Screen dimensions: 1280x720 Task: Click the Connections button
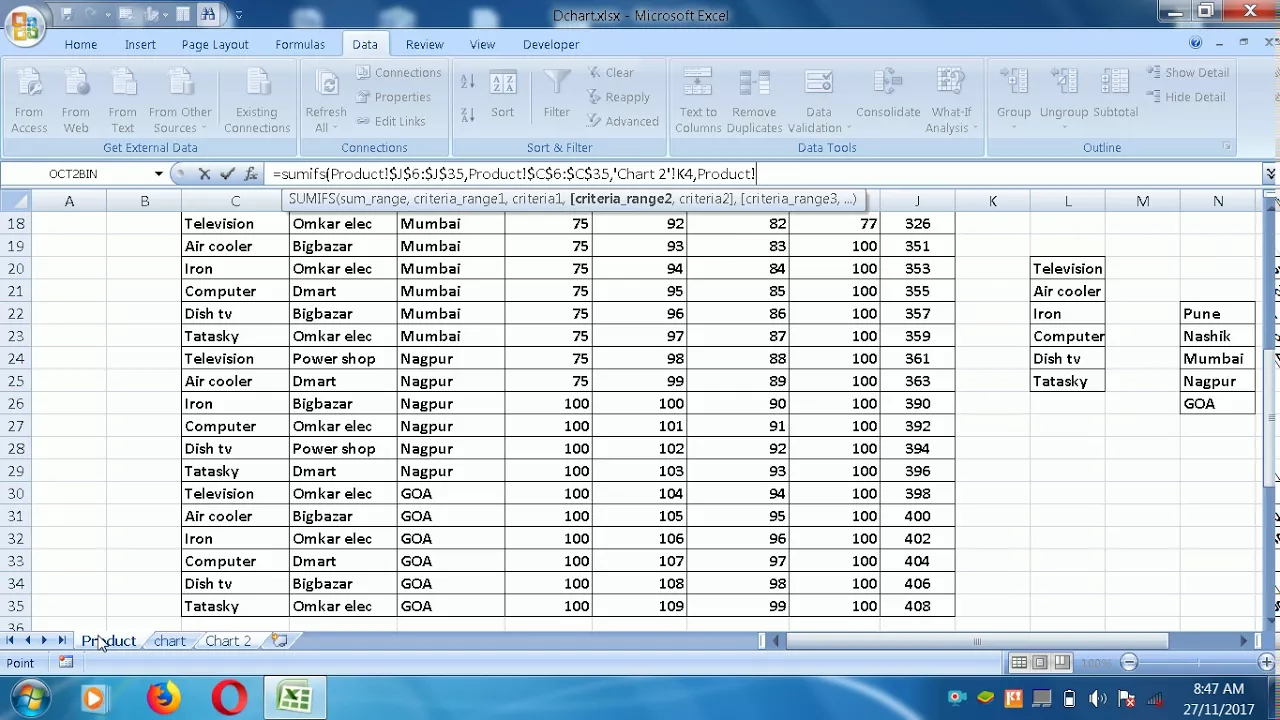398,73
